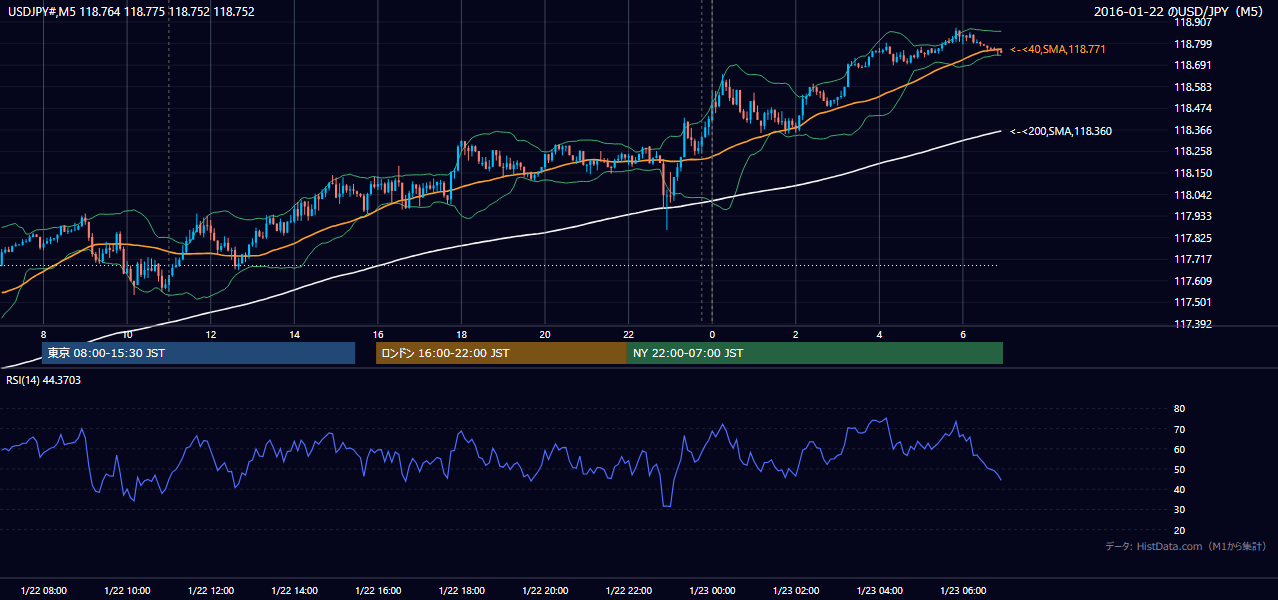Click hour tick 16 under the price chart
1278x600 pixels.
pyautogui.click(x=378, y=333)
